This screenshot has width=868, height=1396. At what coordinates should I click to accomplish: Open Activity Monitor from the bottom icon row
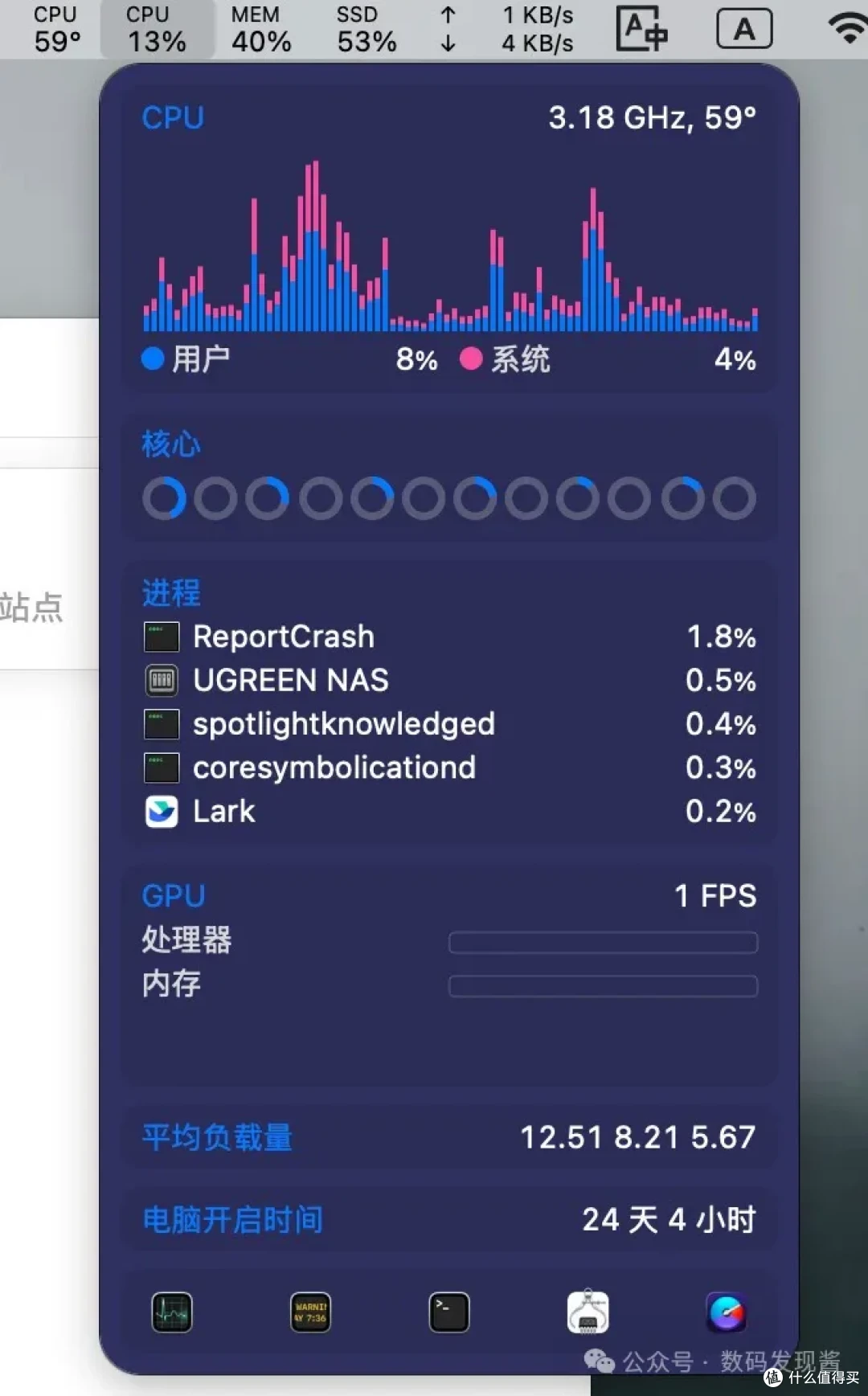[x=172, y=1312]
